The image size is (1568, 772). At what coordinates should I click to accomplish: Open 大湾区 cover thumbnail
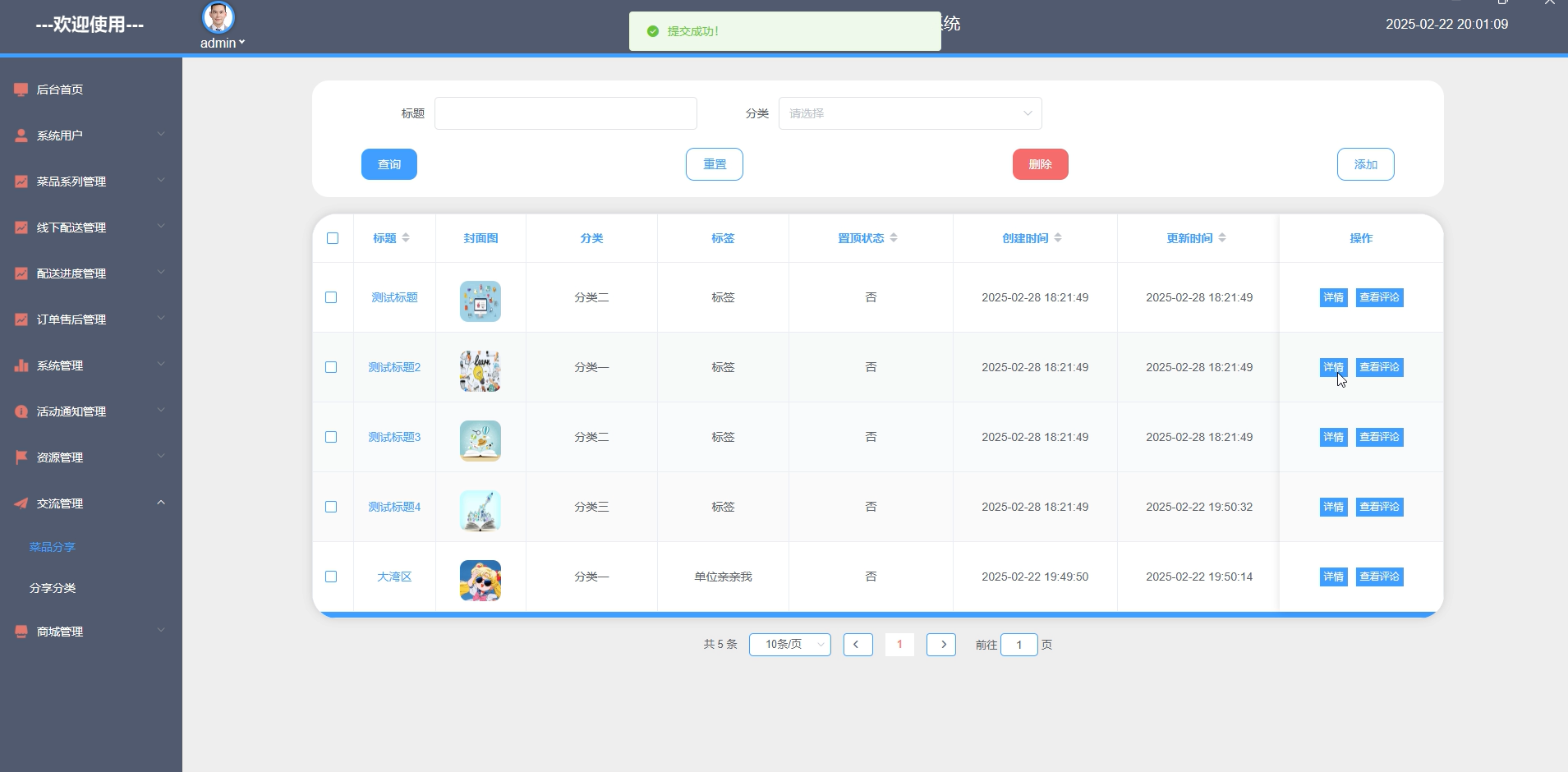(x=481, y=581)
